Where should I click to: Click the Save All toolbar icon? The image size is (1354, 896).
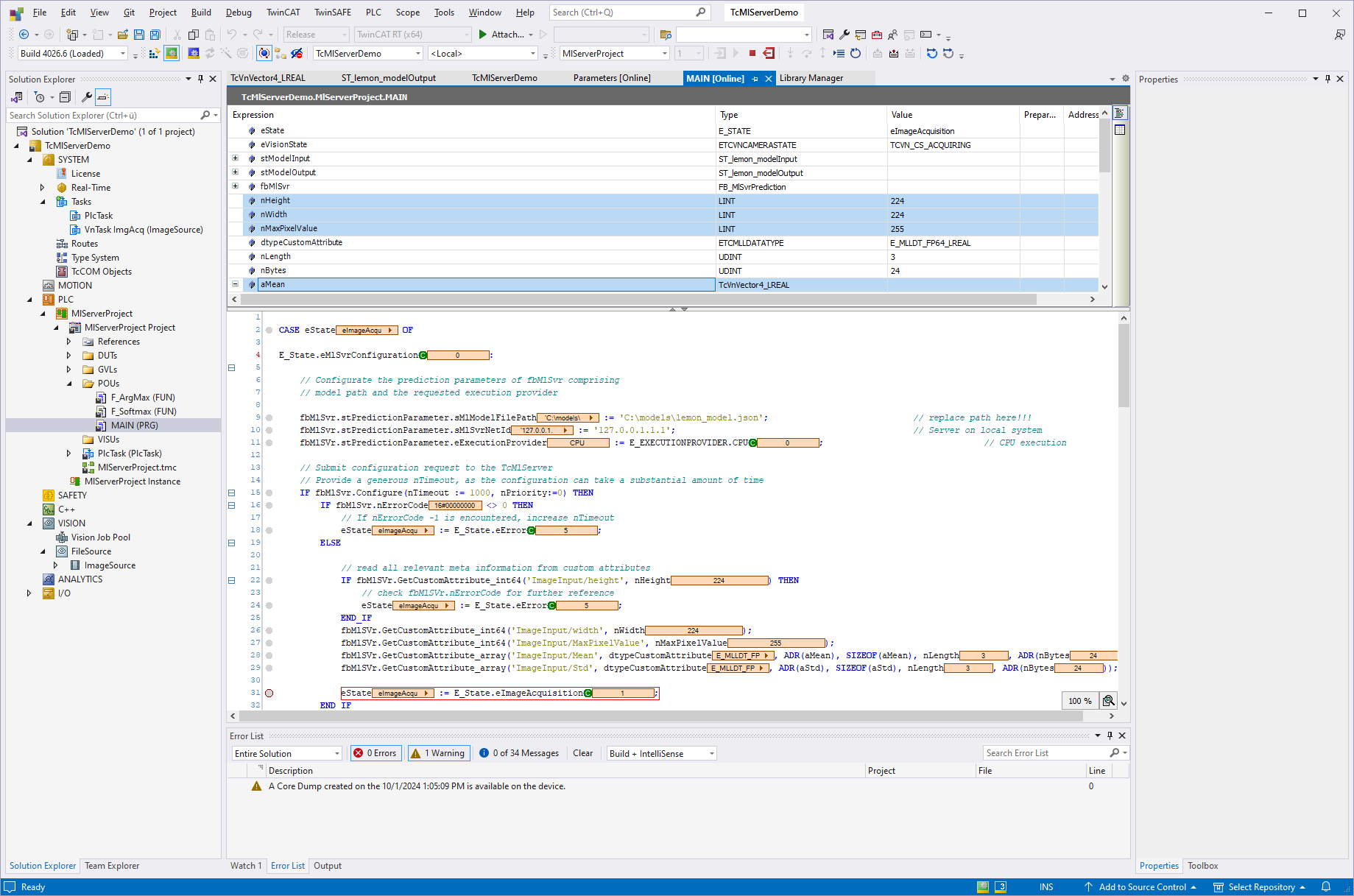click(x=155, y=35)
